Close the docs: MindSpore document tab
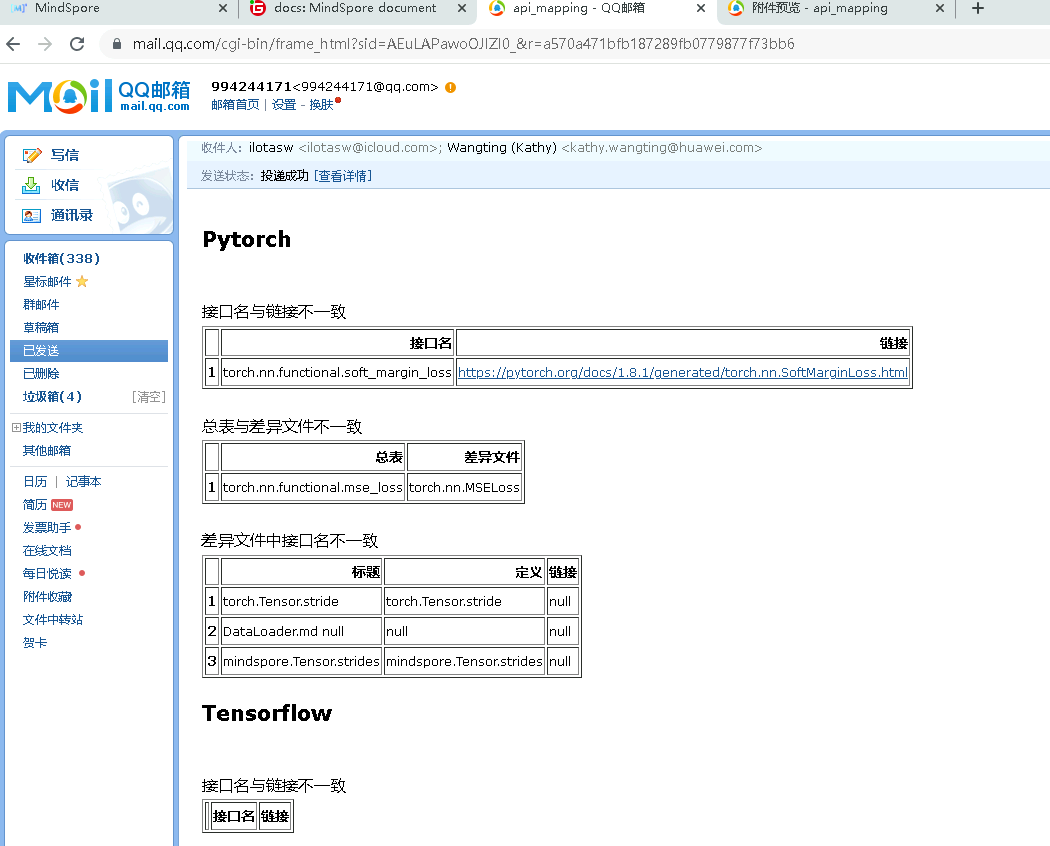Viewport: 1050px width, 846px height. (462, 8)
